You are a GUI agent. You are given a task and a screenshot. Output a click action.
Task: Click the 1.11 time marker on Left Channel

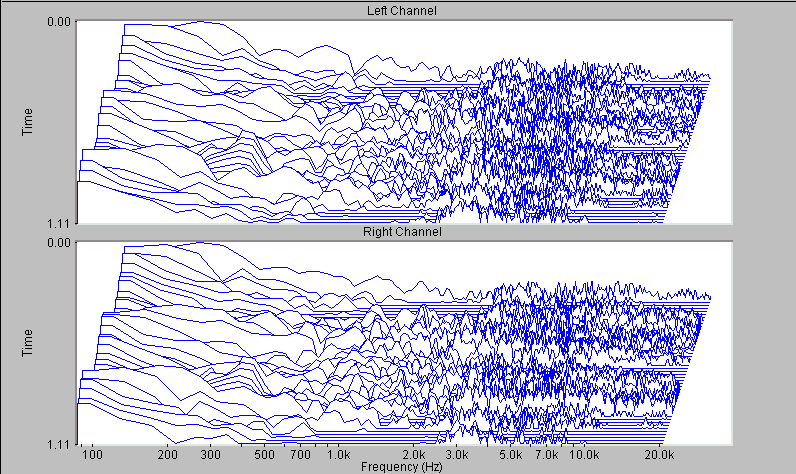[61, 222]
